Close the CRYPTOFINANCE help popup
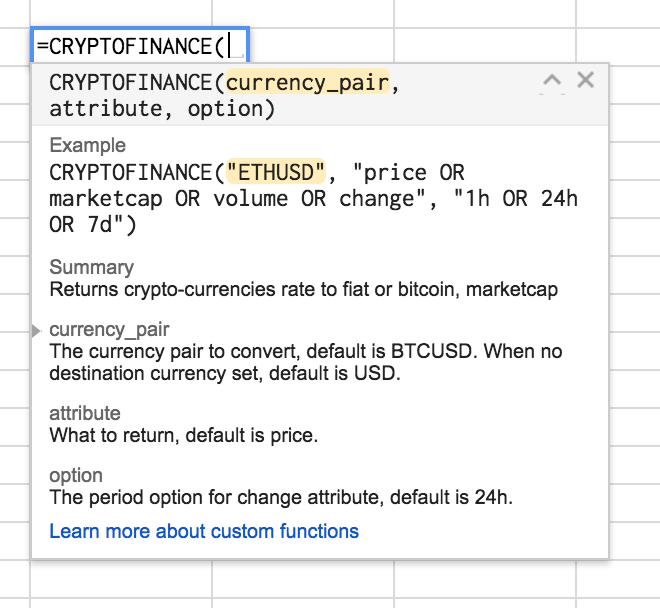Image resolution: width=660 pixels, height=608 pixels. 586,80
